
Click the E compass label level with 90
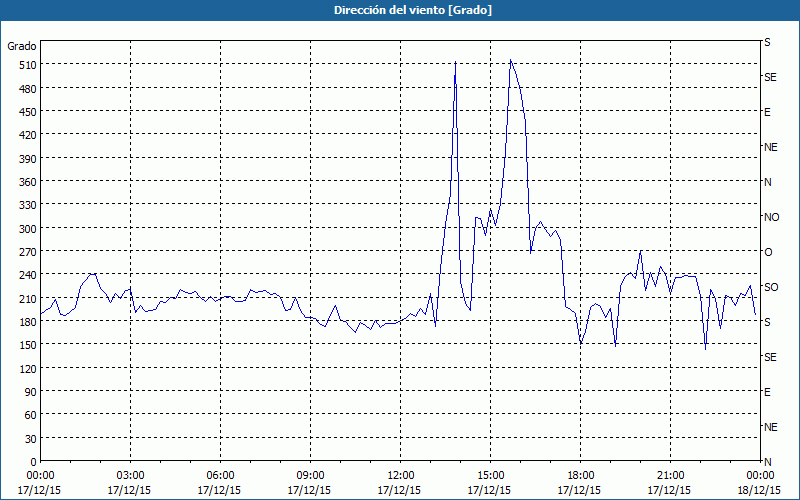767,392
